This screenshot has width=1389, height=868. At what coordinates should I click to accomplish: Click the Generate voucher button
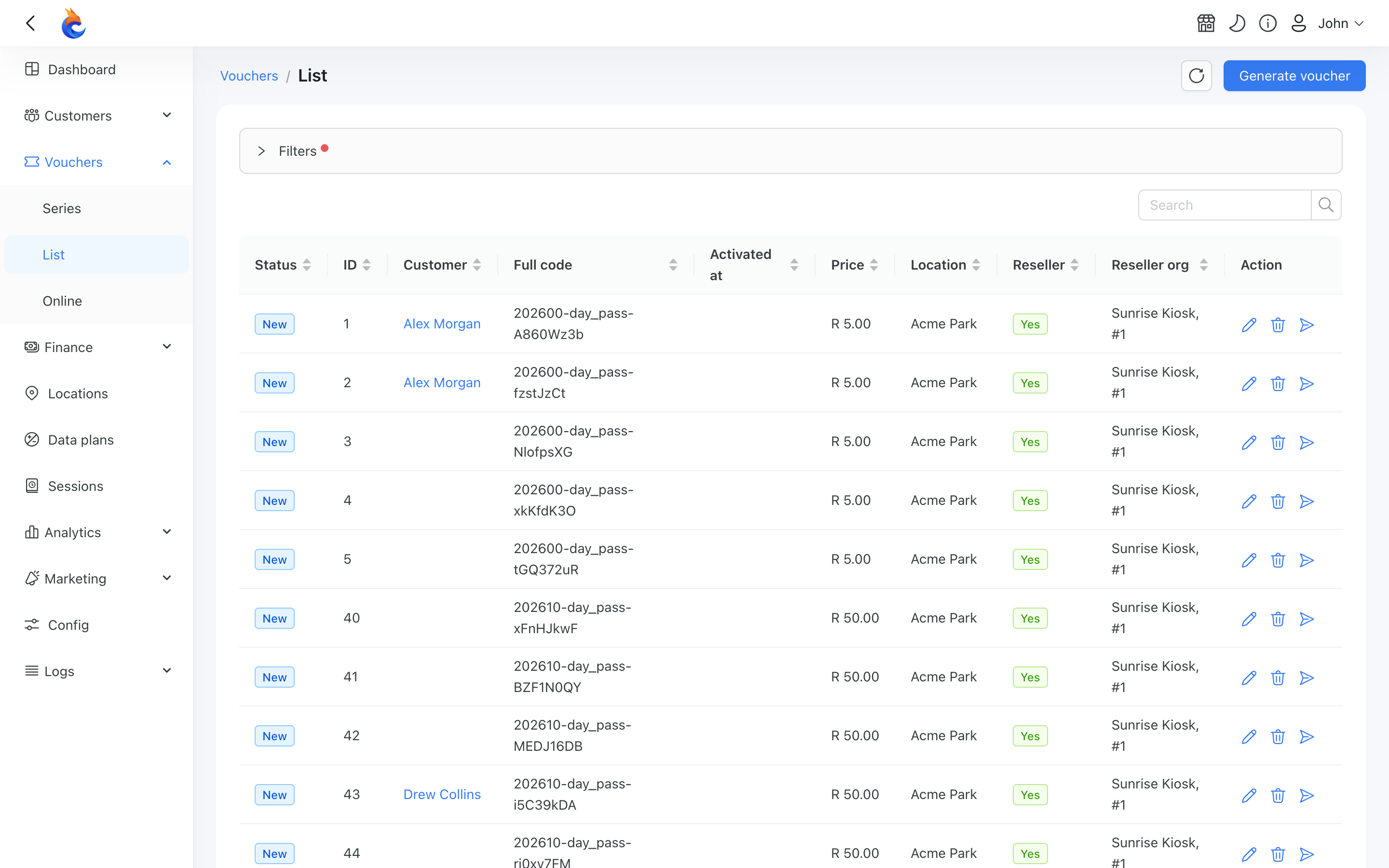(1294, 76)
